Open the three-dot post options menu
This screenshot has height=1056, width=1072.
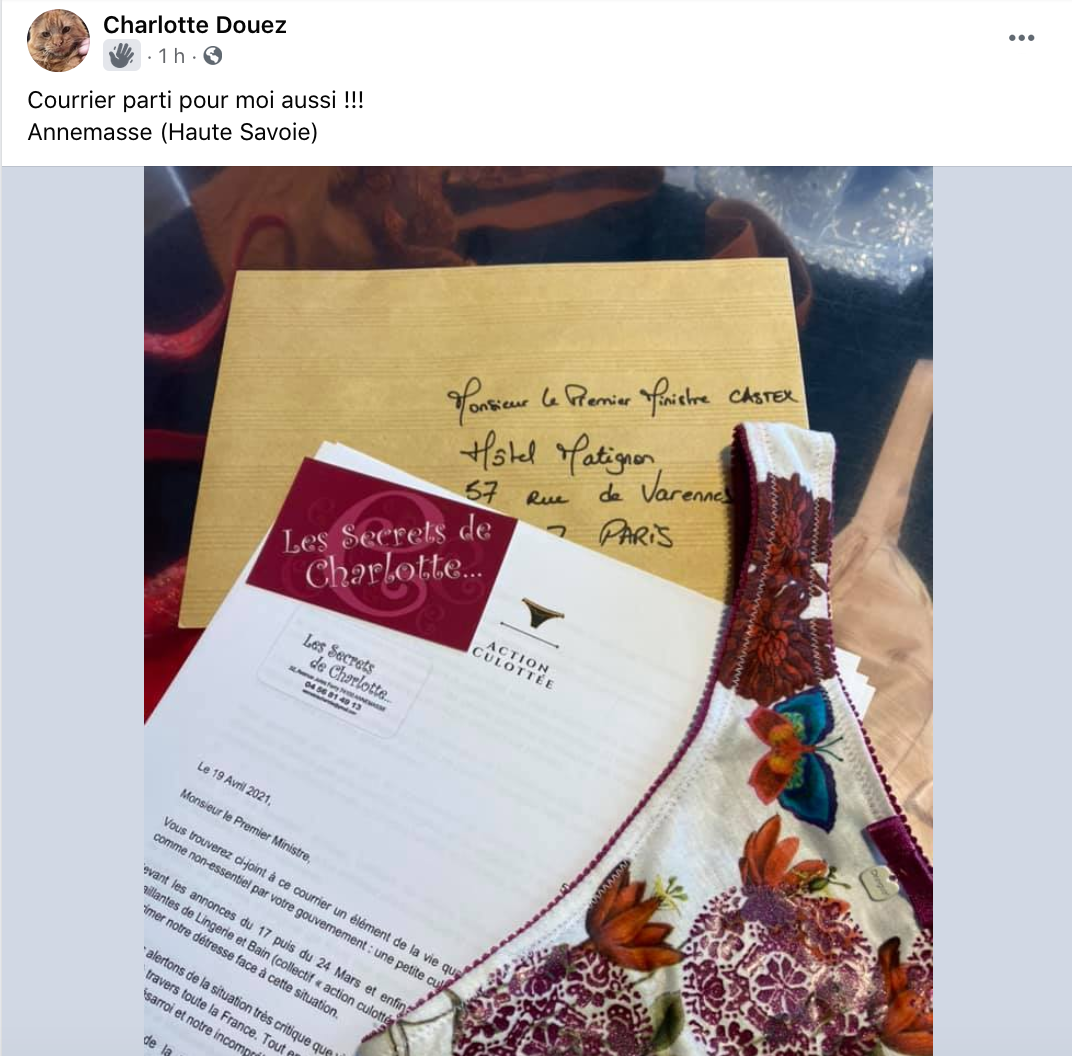pos(1021,38)
